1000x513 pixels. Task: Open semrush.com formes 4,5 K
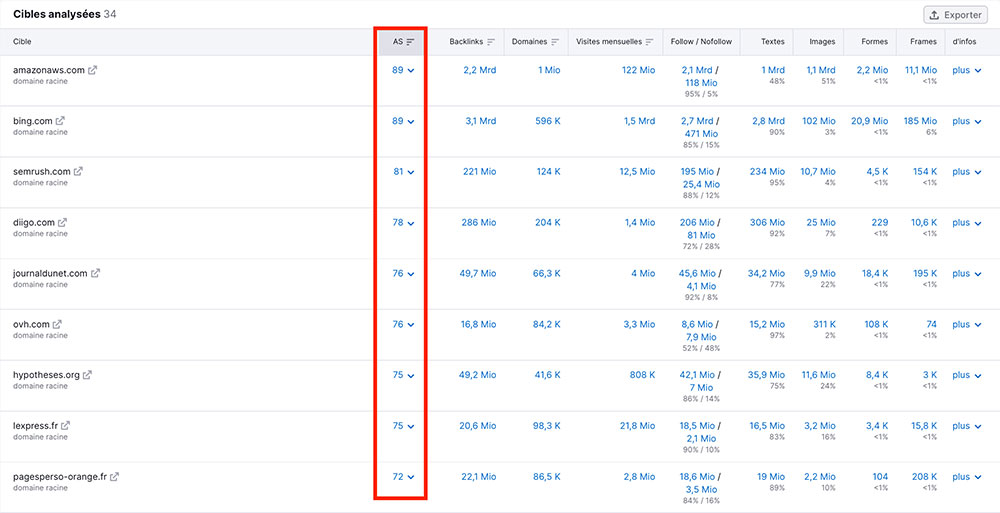tap(876, 172)
